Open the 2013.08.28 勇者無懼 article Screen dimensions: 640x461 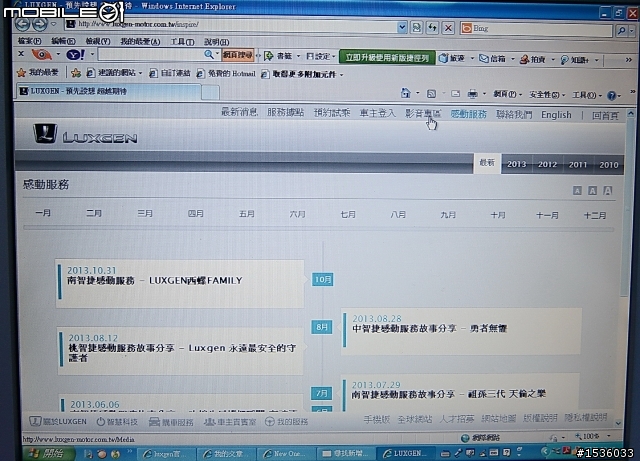[x=461, y=331]
